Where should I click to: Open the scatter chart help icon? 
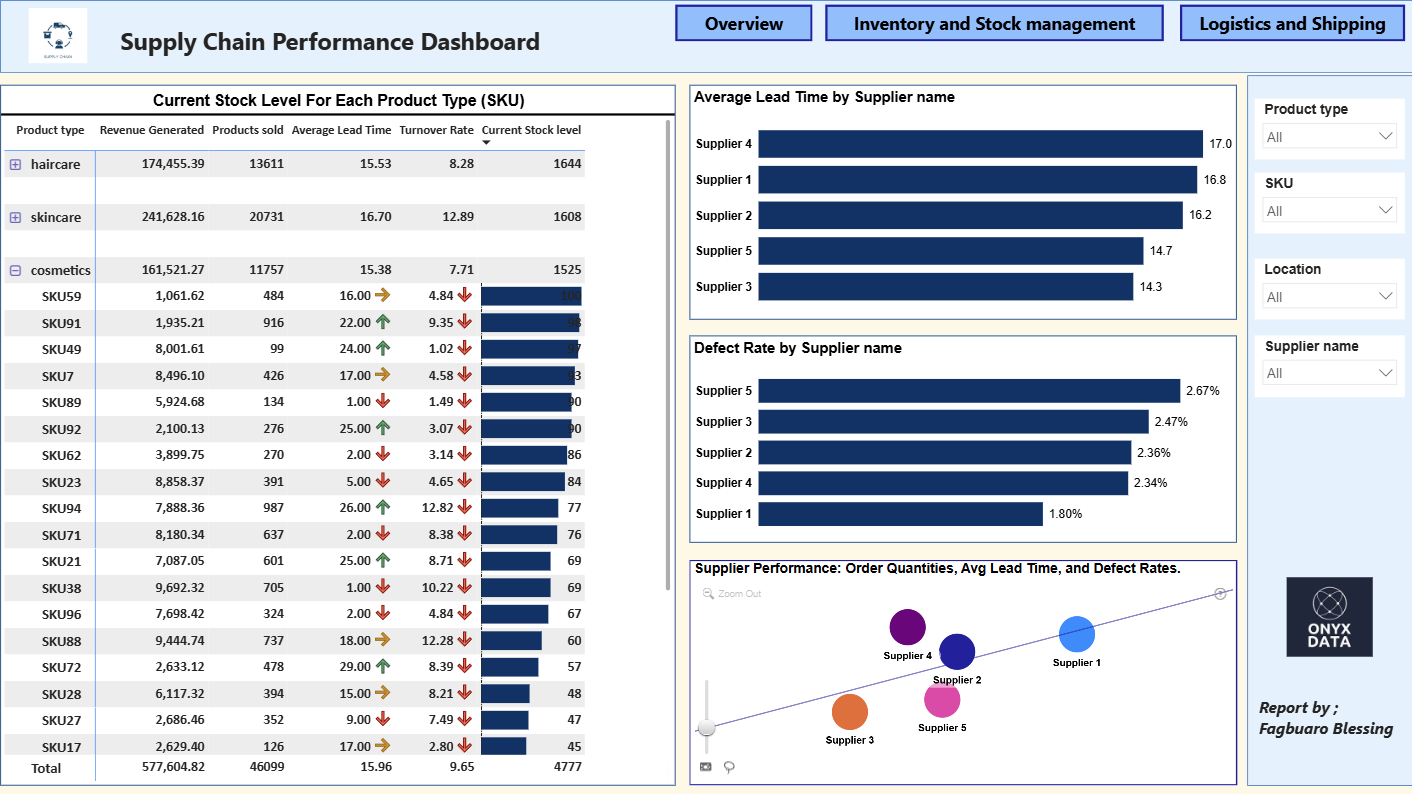tap(1220, 594)
